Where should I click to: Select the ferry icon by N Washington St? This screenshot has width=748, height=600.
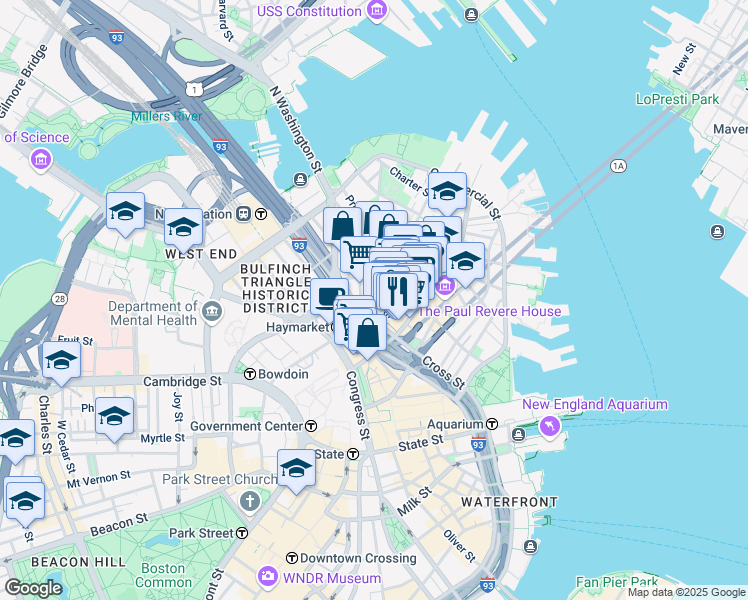pyautogui.click(x=300, y=179)
